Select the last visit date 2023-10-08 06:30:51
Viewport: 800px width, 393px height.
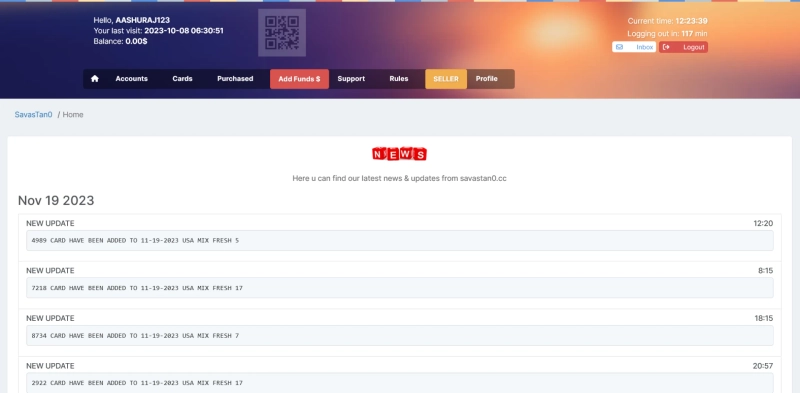click(x=184, y=31)
